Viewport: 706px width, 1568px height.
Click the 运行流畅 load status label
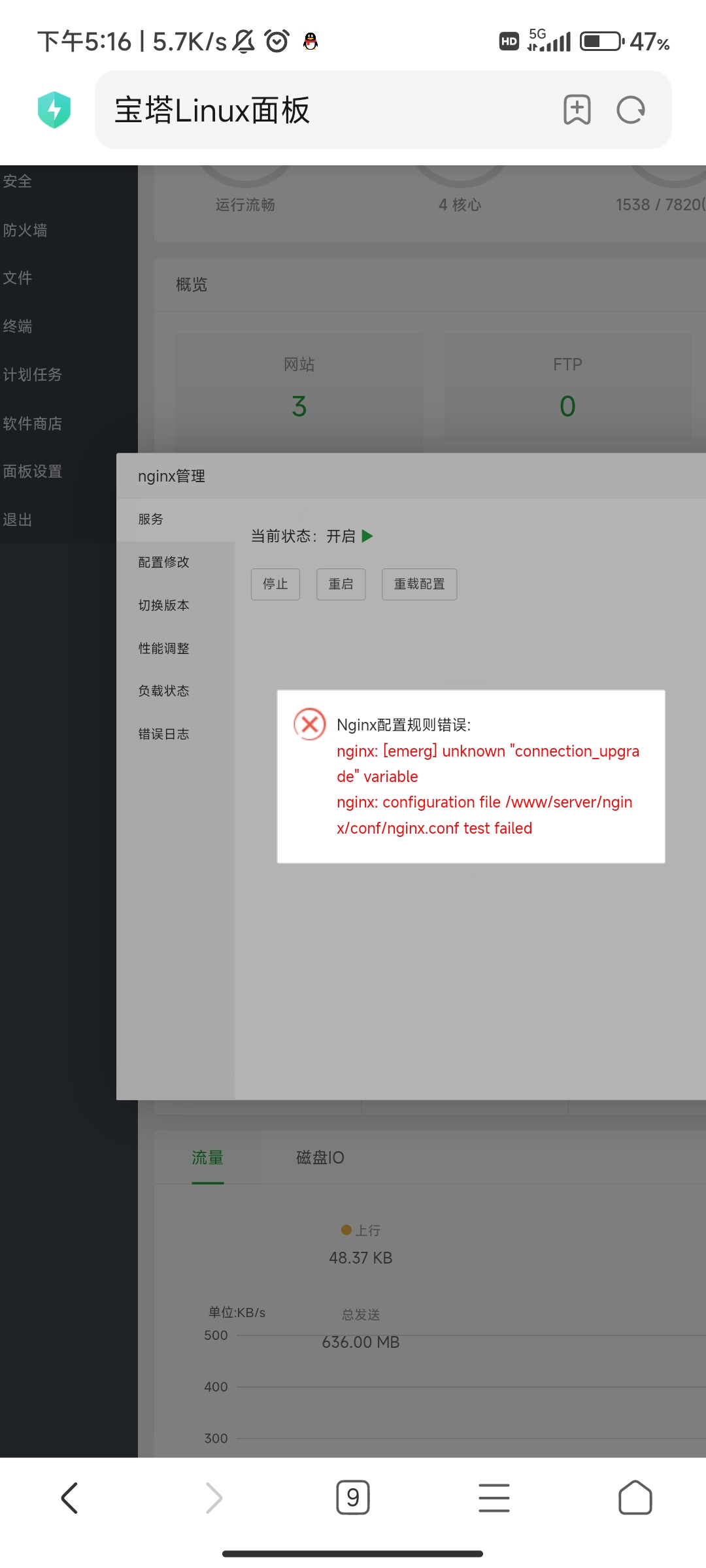click(245, 205)
